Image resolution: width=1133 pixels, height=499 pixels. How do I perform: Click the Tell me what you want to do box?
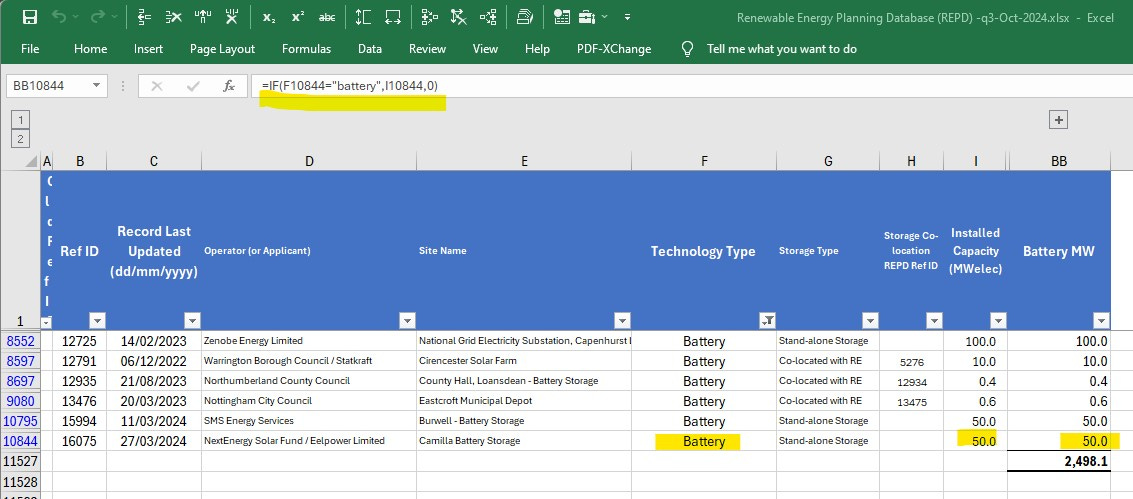click(x=782, y=48)
